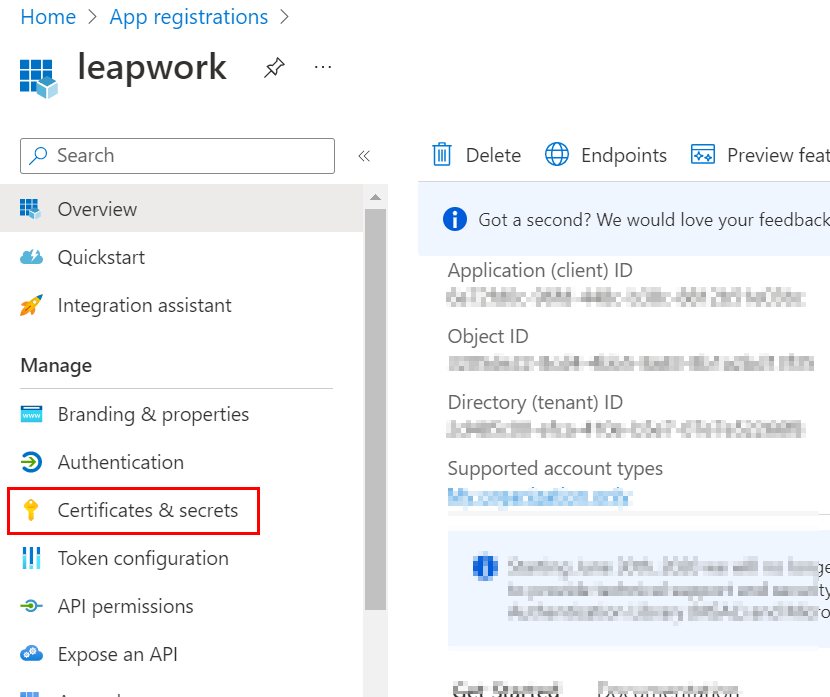This screenshot has height=697, width=830.
Task: Click the Token configuration icon
Action: (x=33, y=558)
